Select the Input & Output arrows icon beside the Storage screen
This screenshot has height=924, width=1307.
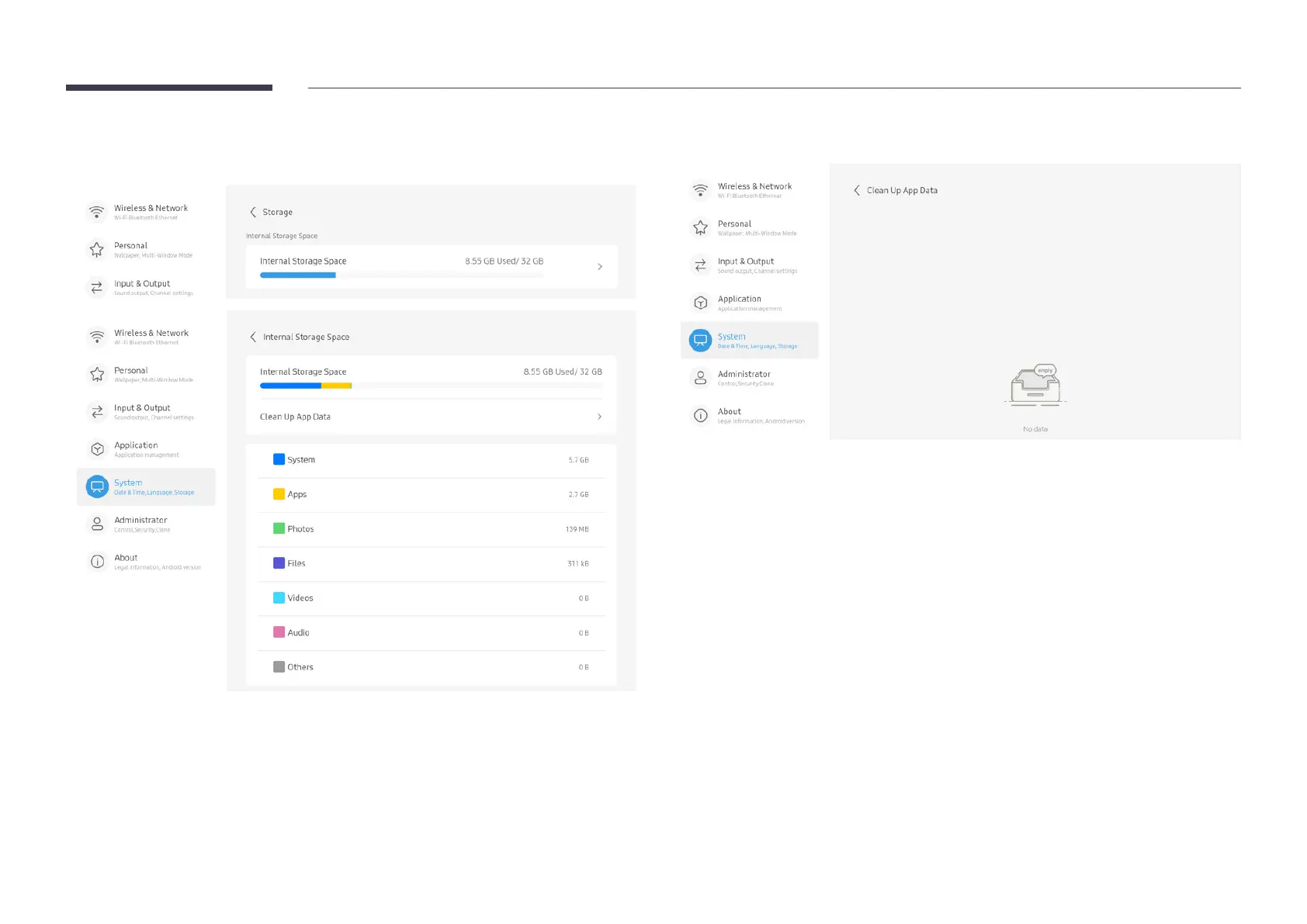point(97,288)
